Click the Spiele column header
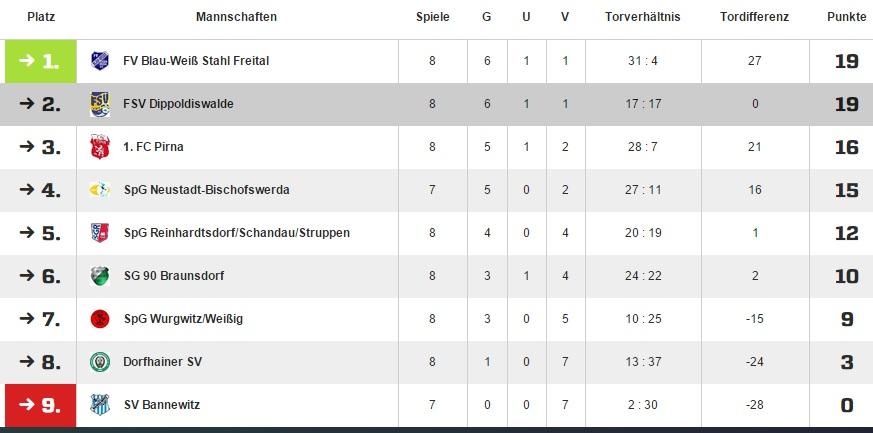 pos(433,17)
